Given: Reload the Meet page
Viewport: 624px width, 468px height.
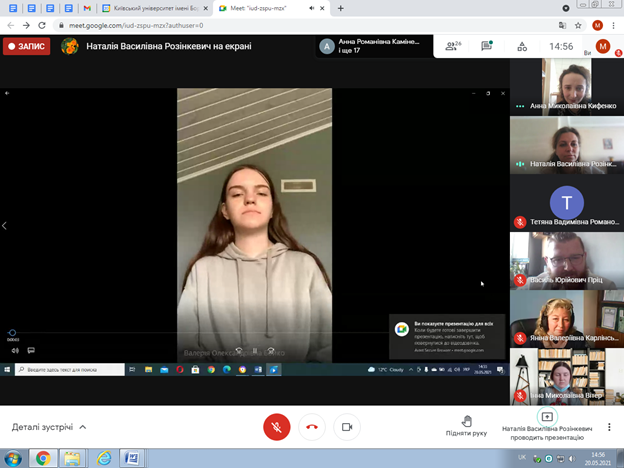Looking at the screenshot, I should [x=42, y=25].
